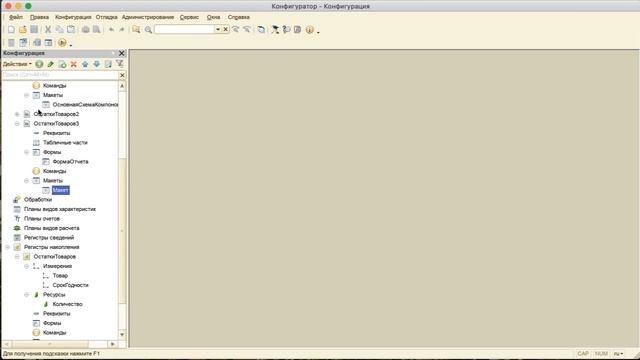Open the Действия dropdown menu
The height and width of the screenshot is (360, 640).
17,64
